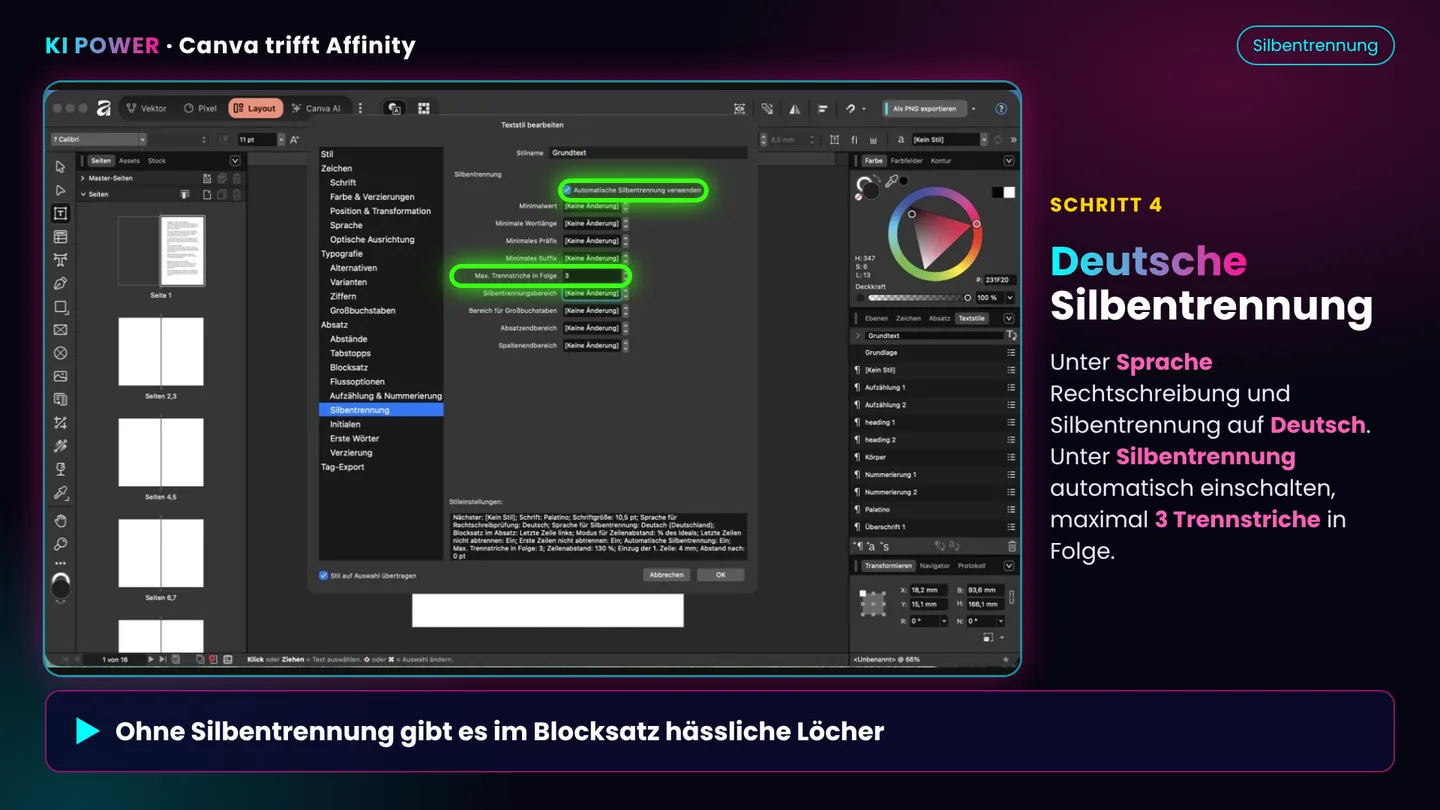Screen dimensions: 1440x810
Task: Adjust the Deckkraft opacity slider
Action: (918, 298)
